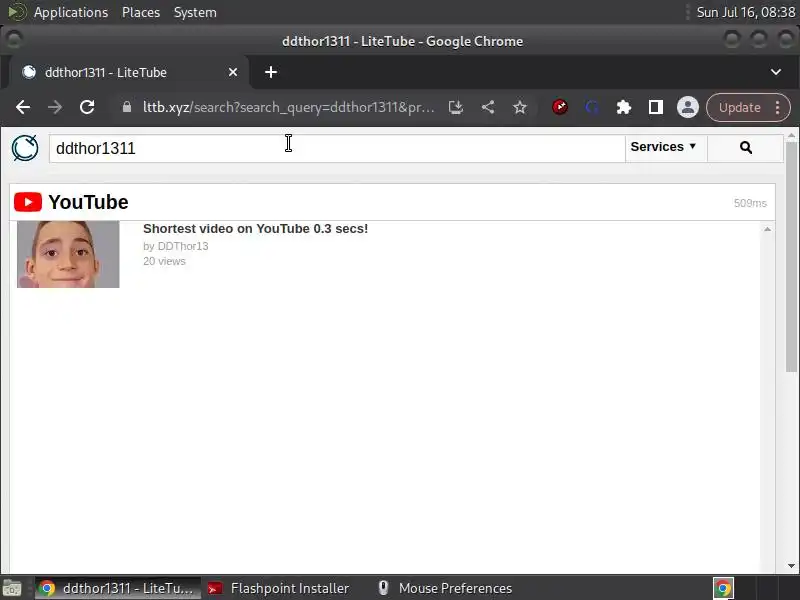This screenshot has height=600, width=800.
Task: Close the ddthor1311 - LiteTube tab
Action: coord(233,72)
